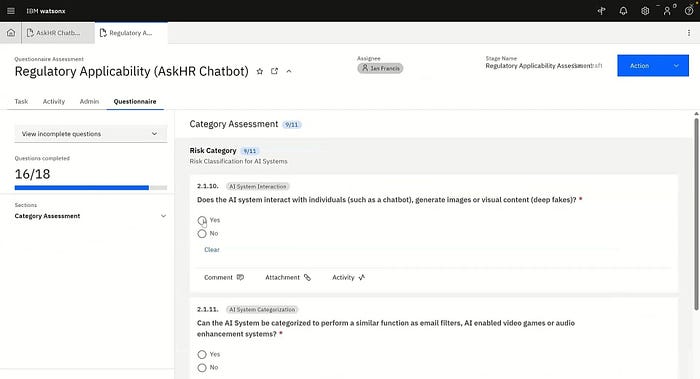Select No for question 2.1.11

pos(202,368)
